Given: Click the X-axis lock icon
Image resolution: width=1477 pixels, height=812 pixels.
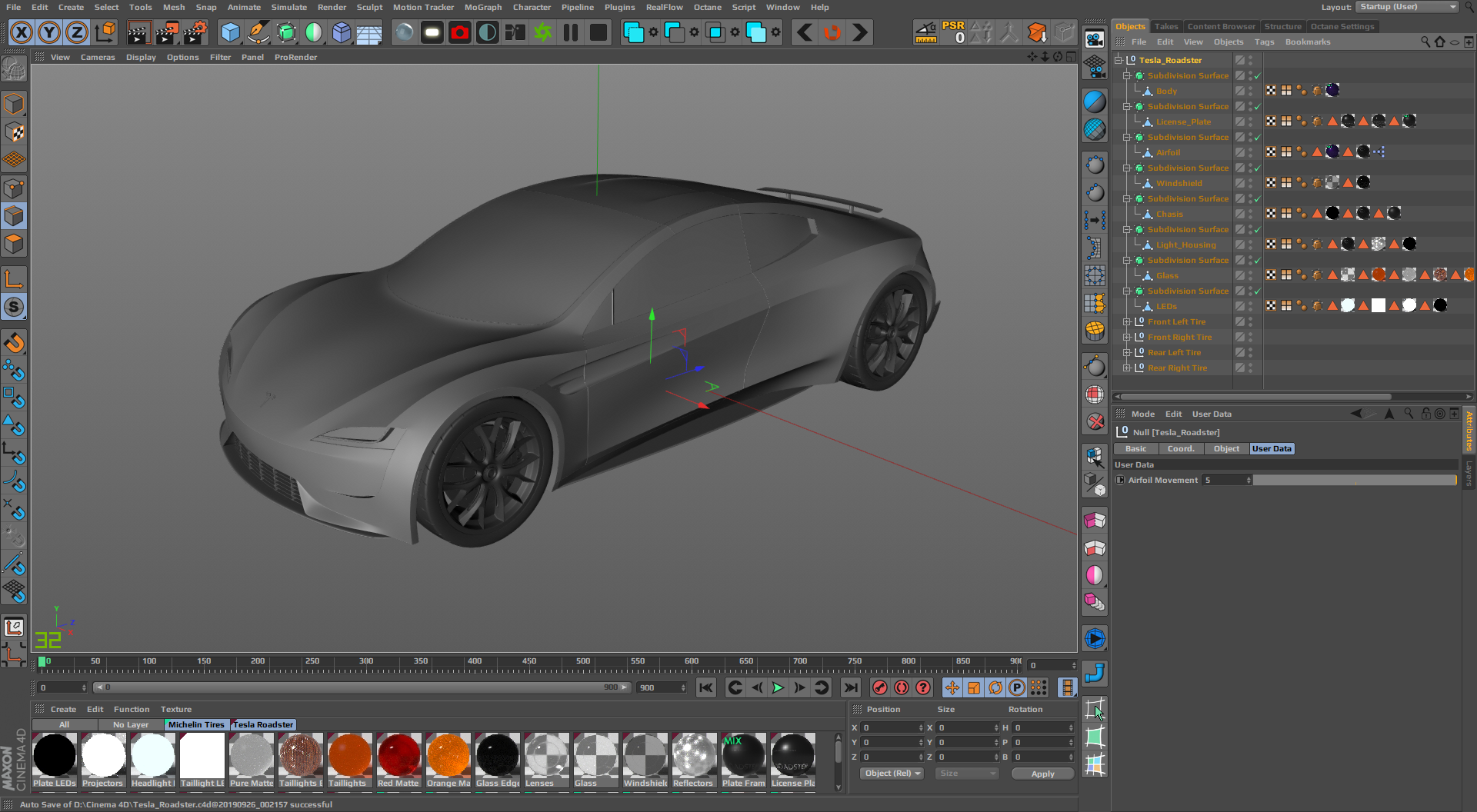Looking at the screenshot, I should (22, 32).
